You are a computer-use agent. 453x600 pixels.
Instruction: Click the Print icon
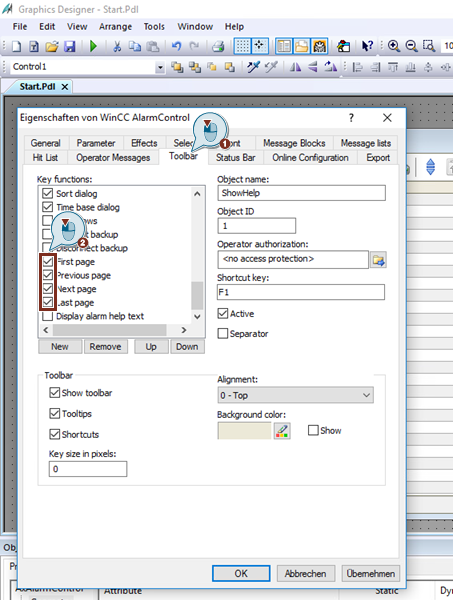218,46
